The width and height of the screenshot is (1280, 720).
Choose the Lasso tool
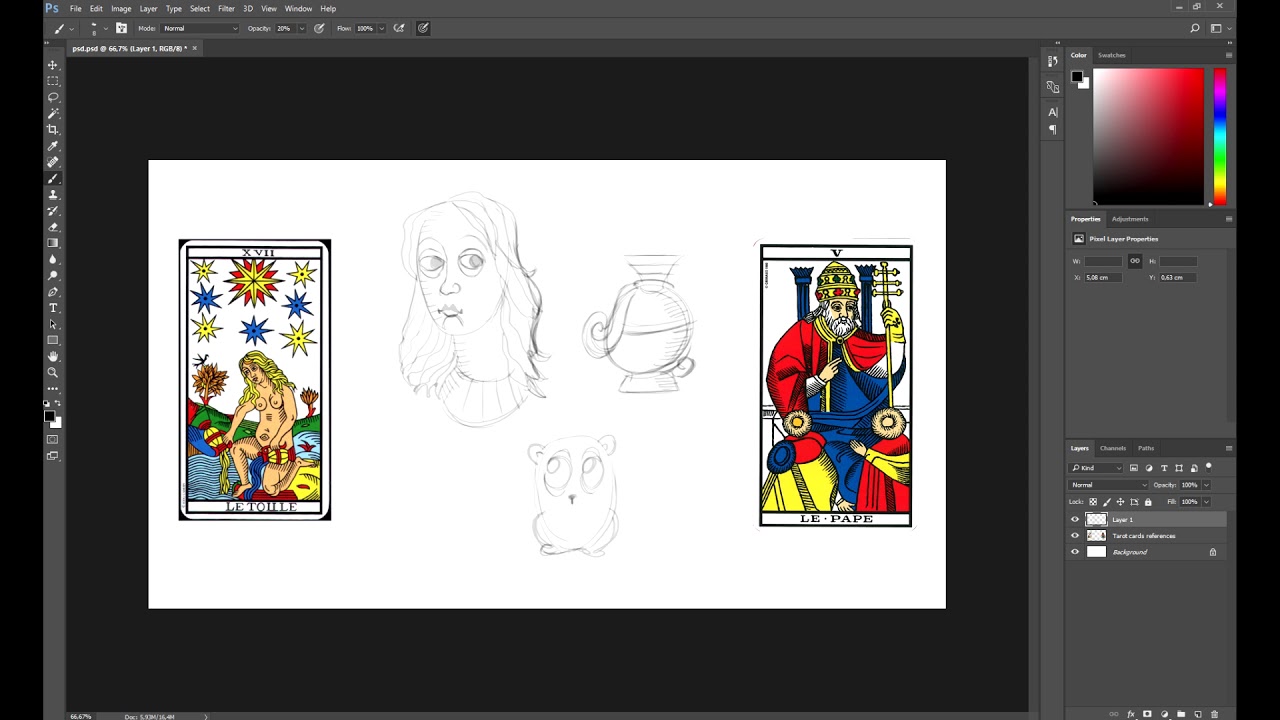tap(53, 97)
